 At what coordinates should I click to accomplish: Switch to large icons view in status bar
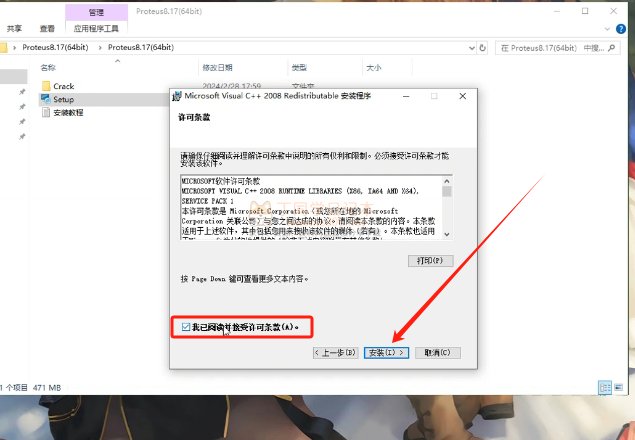tap(619, 387)
